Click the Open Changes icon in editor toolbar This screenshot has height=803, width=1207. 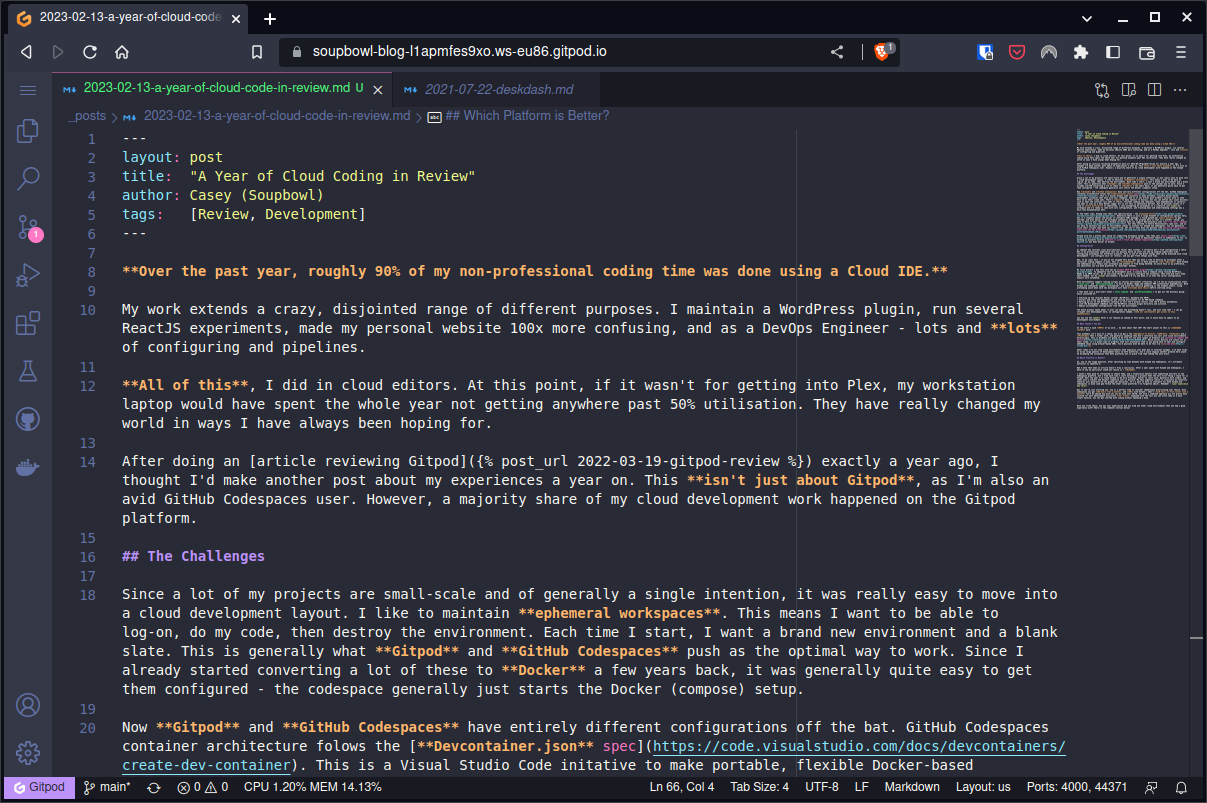coord(1102,90)
